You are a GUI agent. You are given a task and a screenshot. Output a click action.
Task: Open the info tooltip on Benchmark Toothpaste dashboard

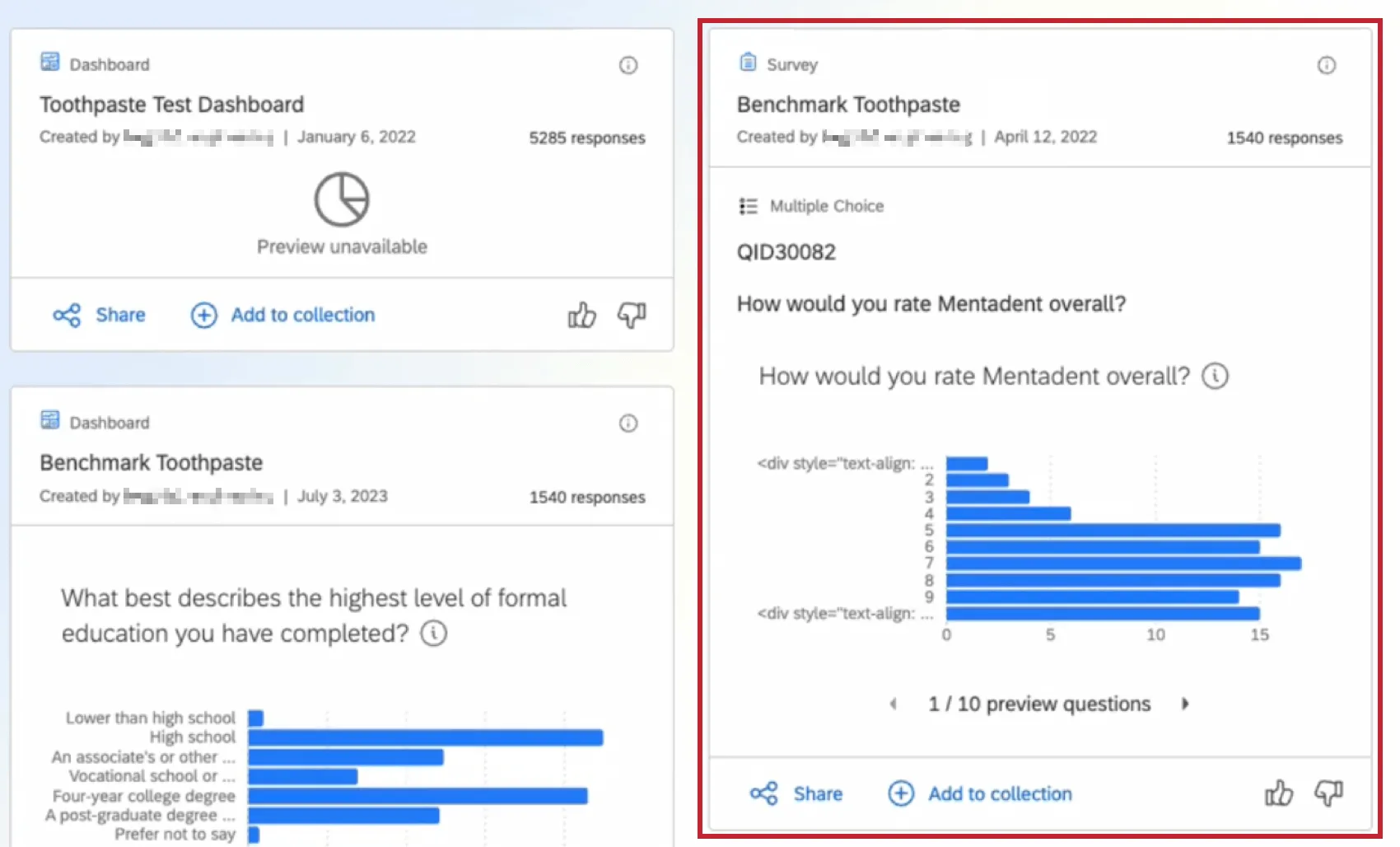628,423
